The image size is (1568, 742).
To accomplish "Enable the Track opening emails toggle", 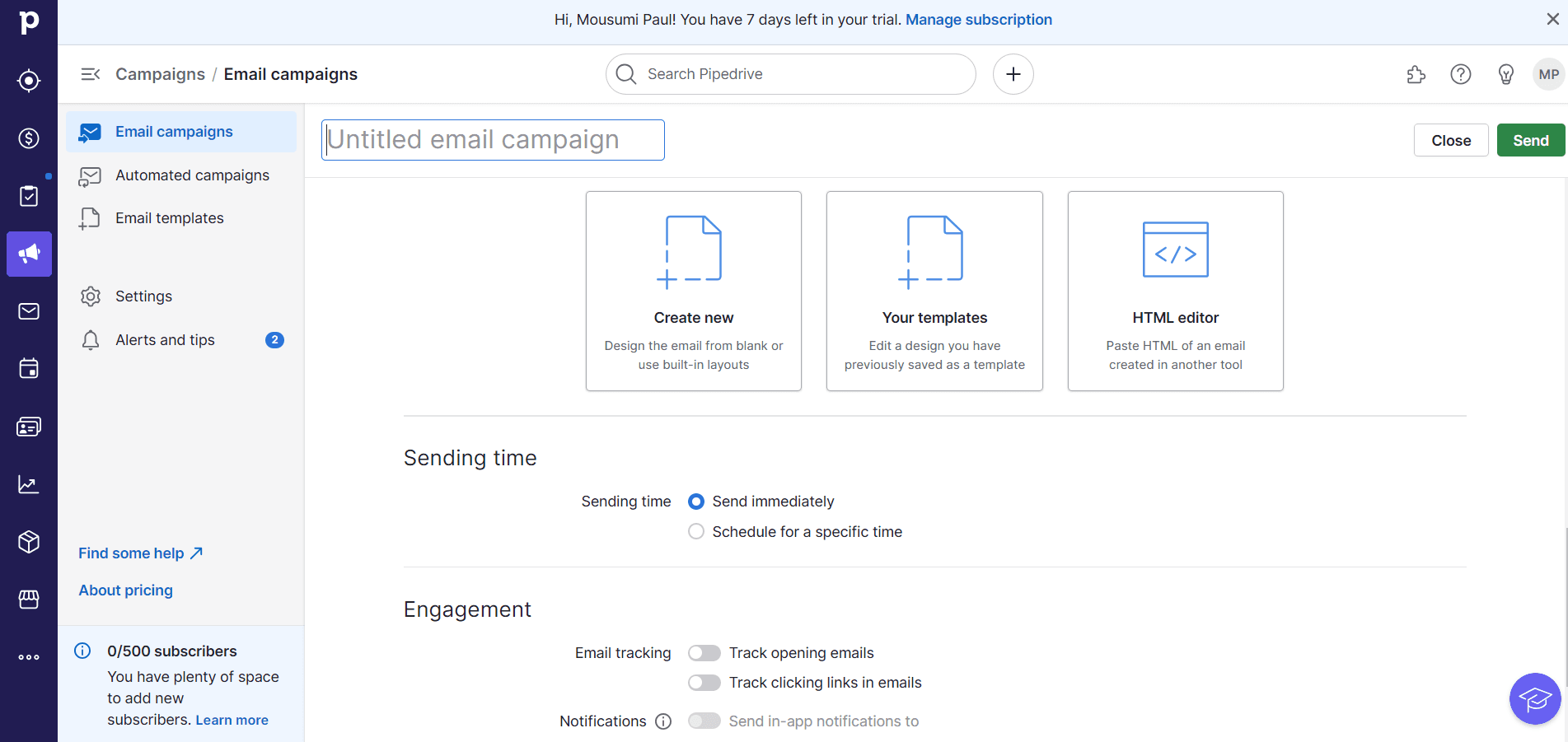I will coord(704,652).
